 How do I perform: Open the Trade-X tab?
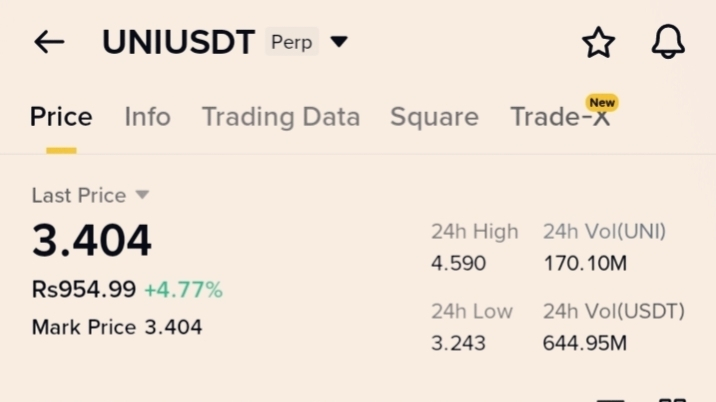coord(558,118)
